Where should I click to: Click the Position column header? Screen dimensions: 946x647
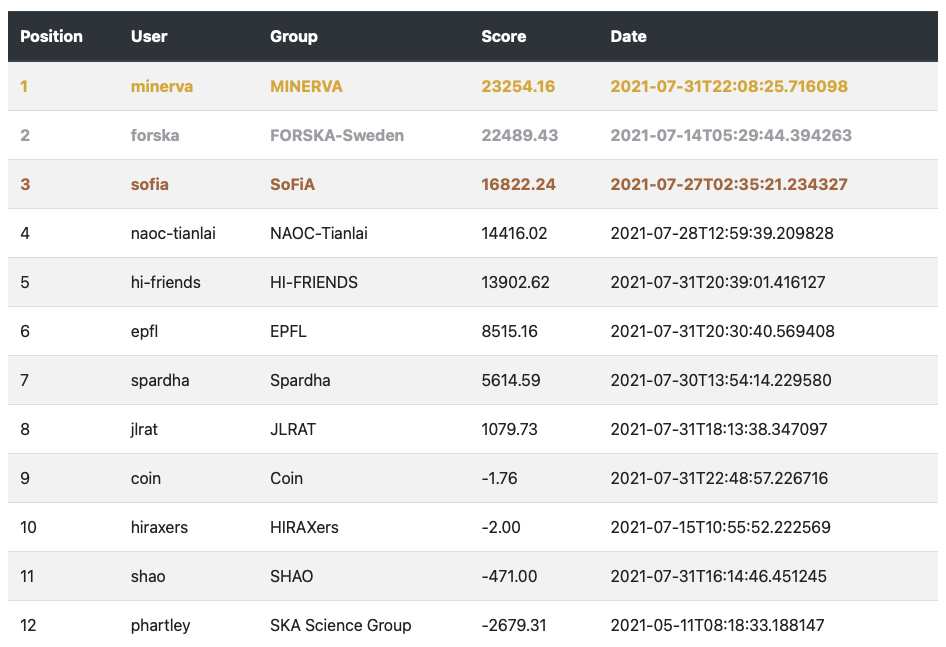point(51,36)
